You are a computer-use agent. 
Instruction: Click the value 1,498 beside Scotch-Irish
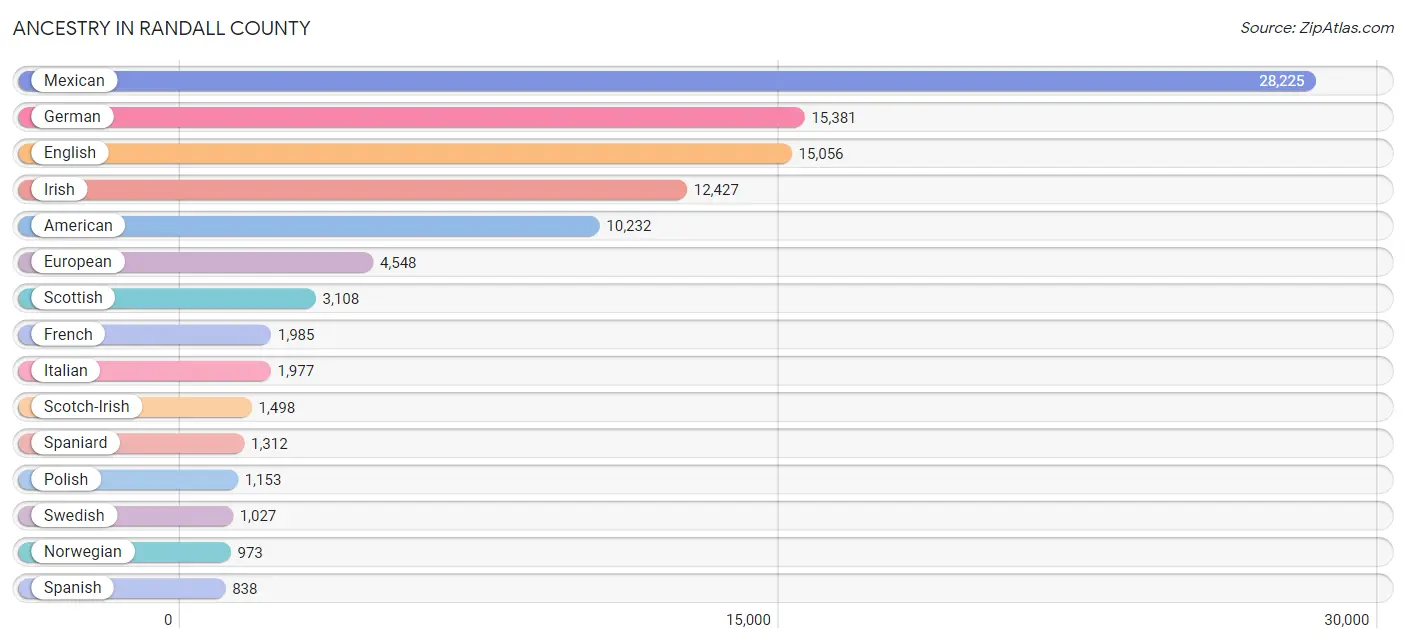(277, 408)
